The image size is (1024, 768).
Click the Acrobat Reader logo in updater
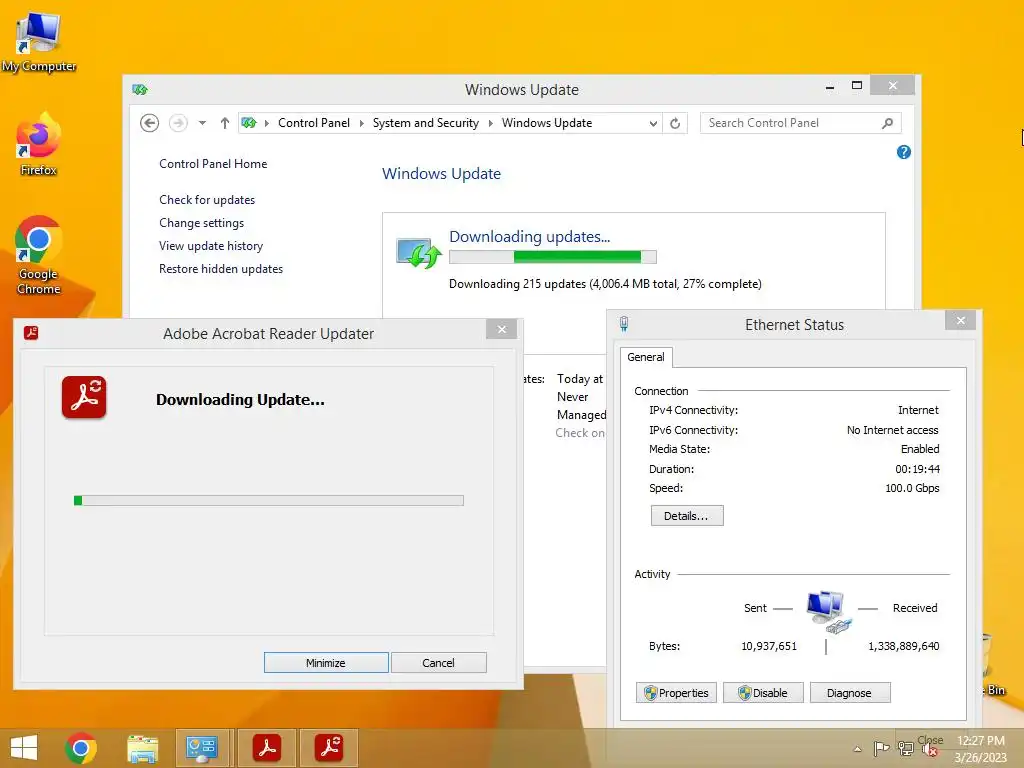click(x=84, y=397)
